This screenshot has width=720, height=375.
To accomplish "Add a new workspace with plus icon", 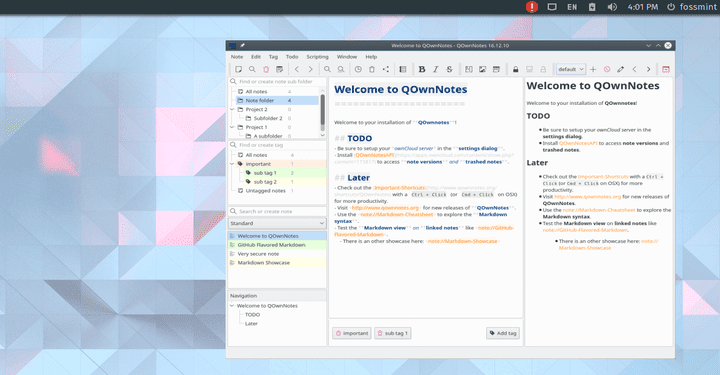I will pos(593,69).
